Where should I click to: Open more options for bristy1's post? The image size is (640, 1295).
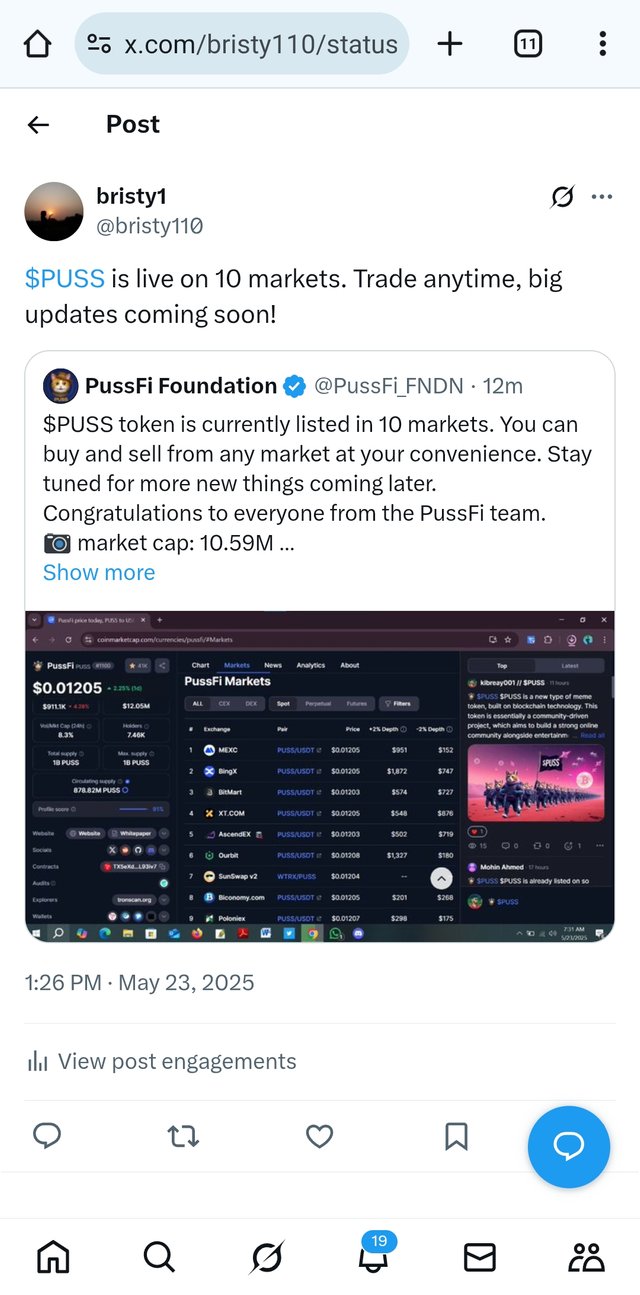tap(602, 197)
